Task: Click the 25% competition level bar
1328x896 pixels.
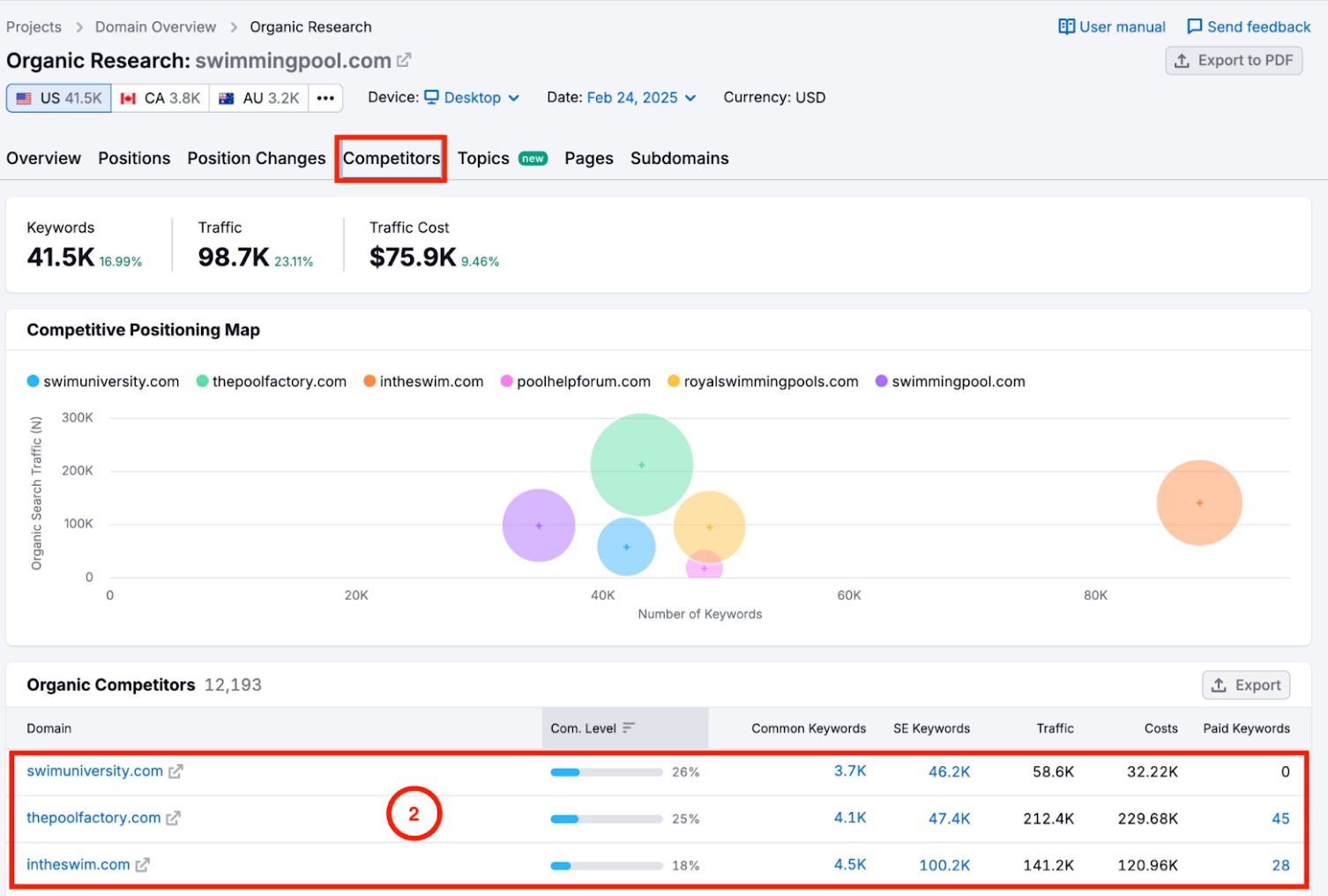Action: [x=607, y=819]
